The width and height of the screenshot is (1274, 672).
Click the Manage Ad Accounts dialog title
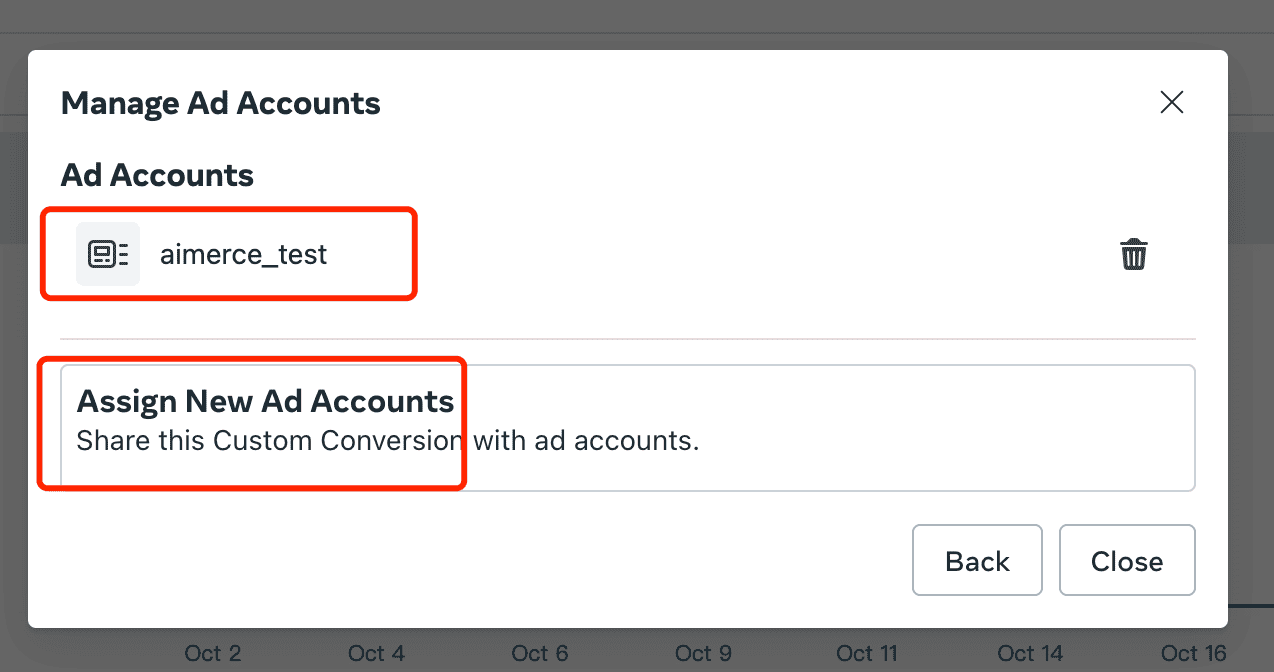tap(221, 103)
